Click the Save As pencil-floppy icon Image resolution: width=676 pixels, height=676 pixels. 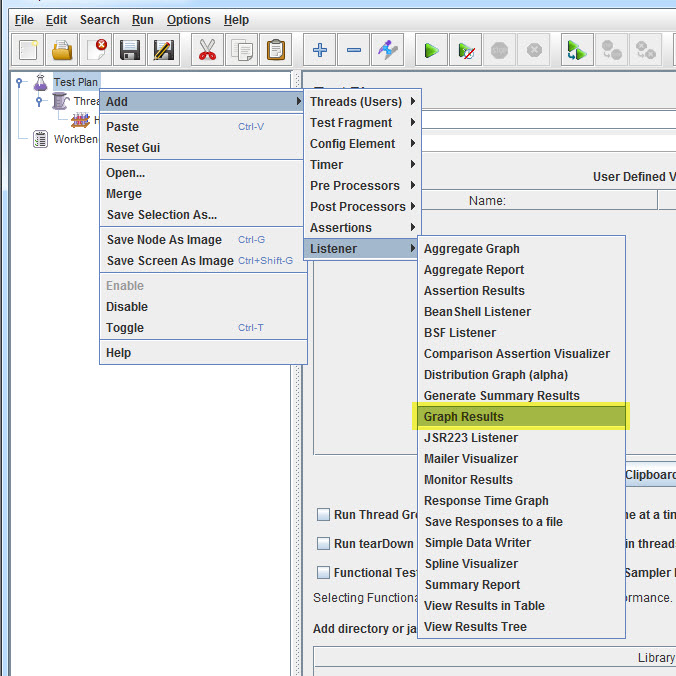[x=164, y=50]
